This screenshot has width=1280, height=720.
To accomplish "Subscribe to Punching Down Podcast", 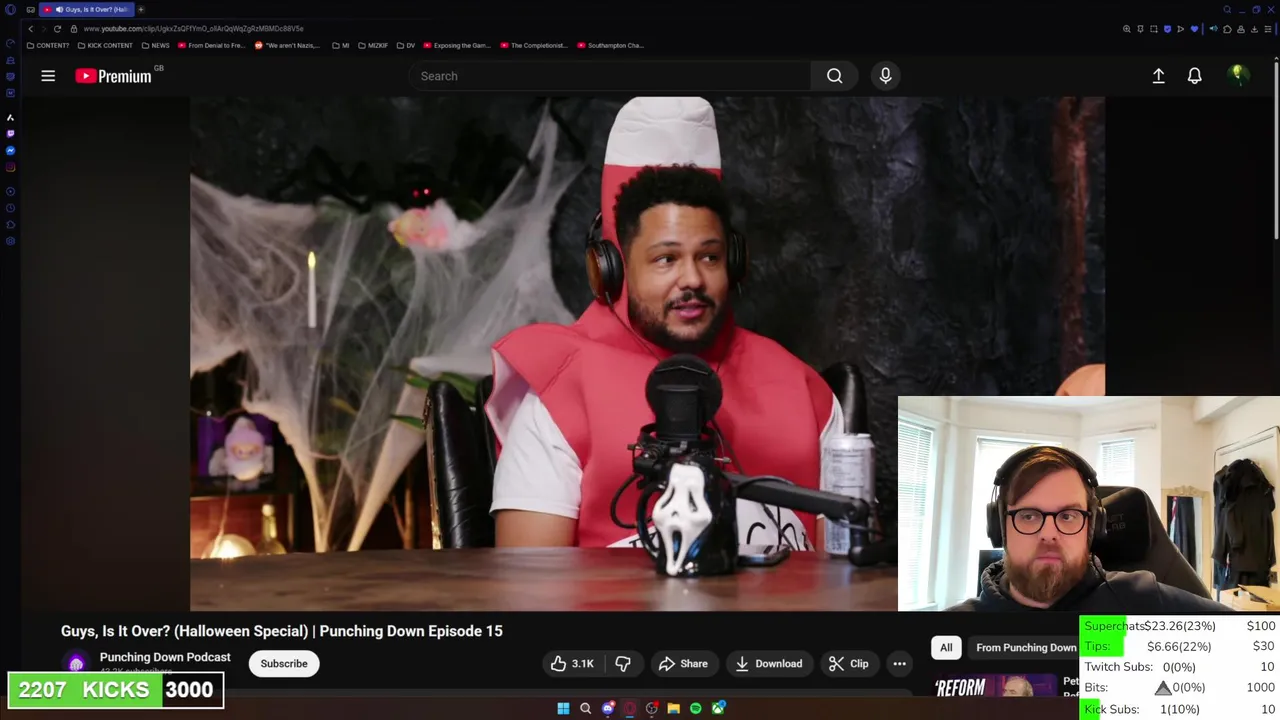I will tap(284, 664).
